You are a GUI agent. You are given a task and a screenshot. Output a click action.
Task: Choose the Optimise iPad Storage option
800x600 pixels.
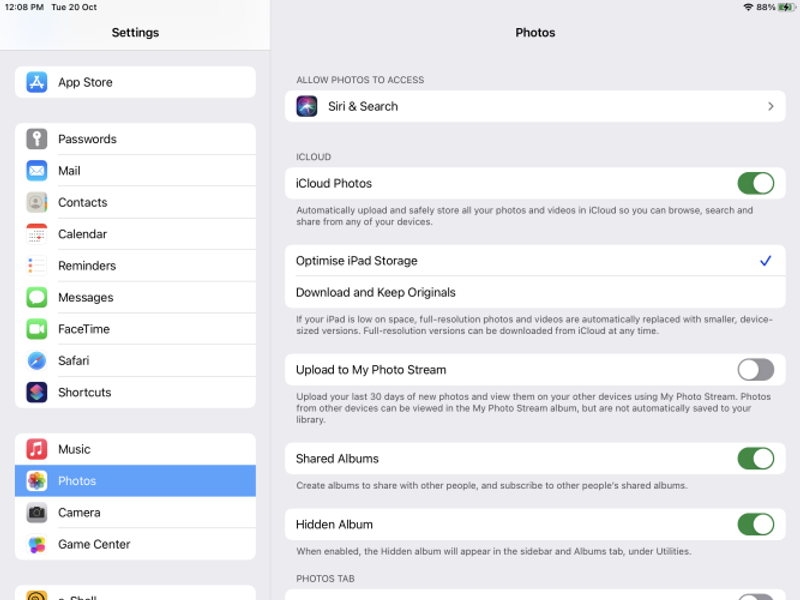[x=357, y=261]
